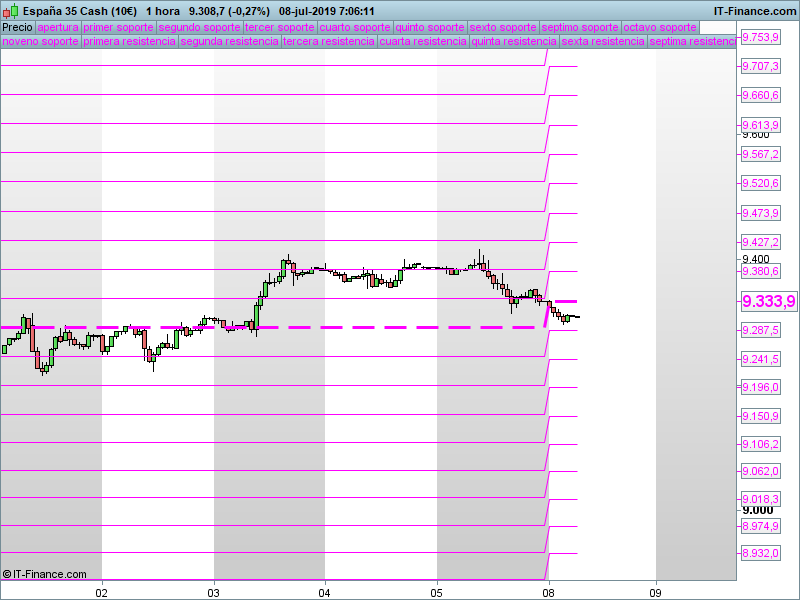Click the segundo soporte label
Screen dimensions: 800x600
[200, 28]
